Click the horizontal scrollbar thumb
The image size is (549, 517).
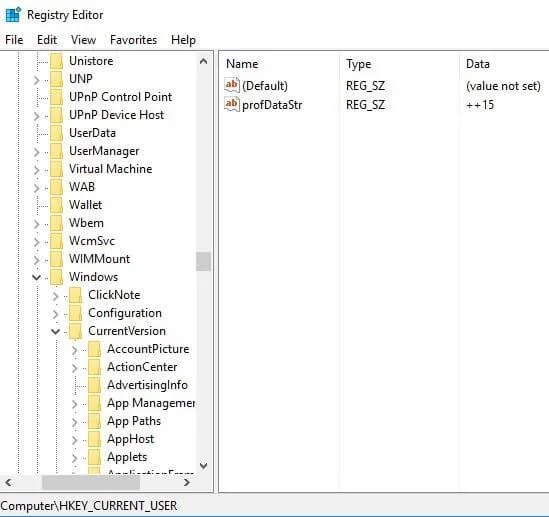[x=91, y=483]
